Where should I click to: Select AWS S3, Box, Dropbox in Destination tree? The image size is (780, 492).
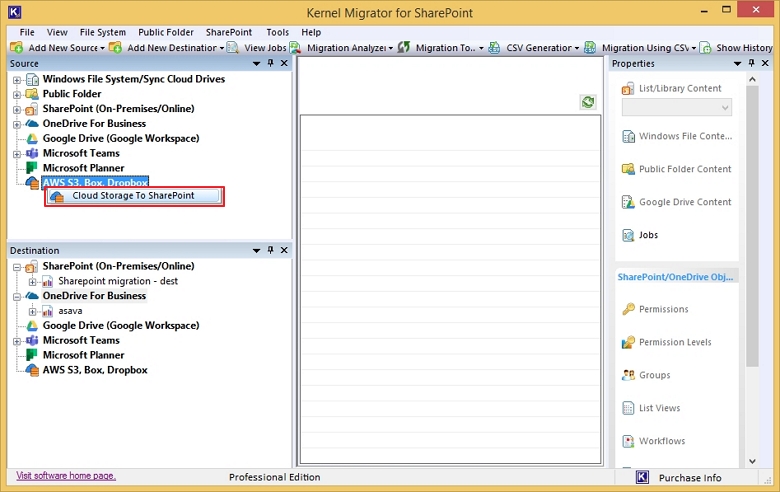pyautogui.click(x=95, y=370)
